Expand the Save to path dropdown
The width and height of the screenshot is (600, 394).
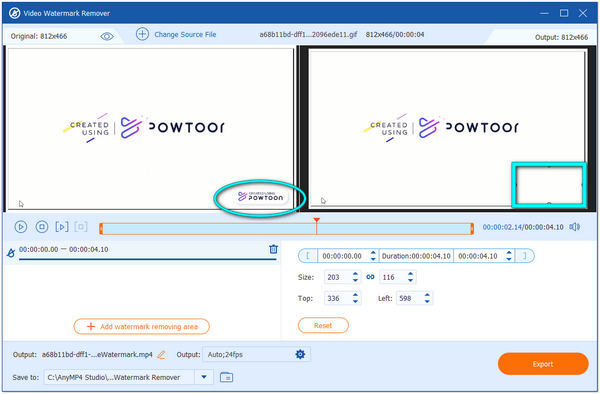pos(204,377)
